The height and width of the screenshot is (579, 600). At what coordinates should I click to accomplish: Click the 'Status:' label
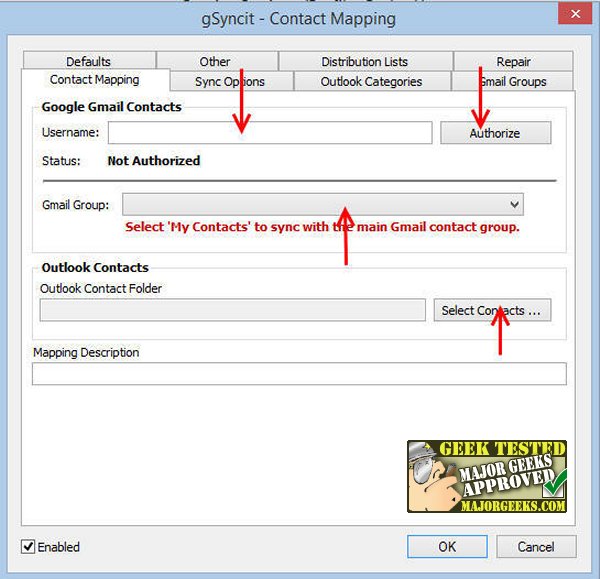click(61, 161)
